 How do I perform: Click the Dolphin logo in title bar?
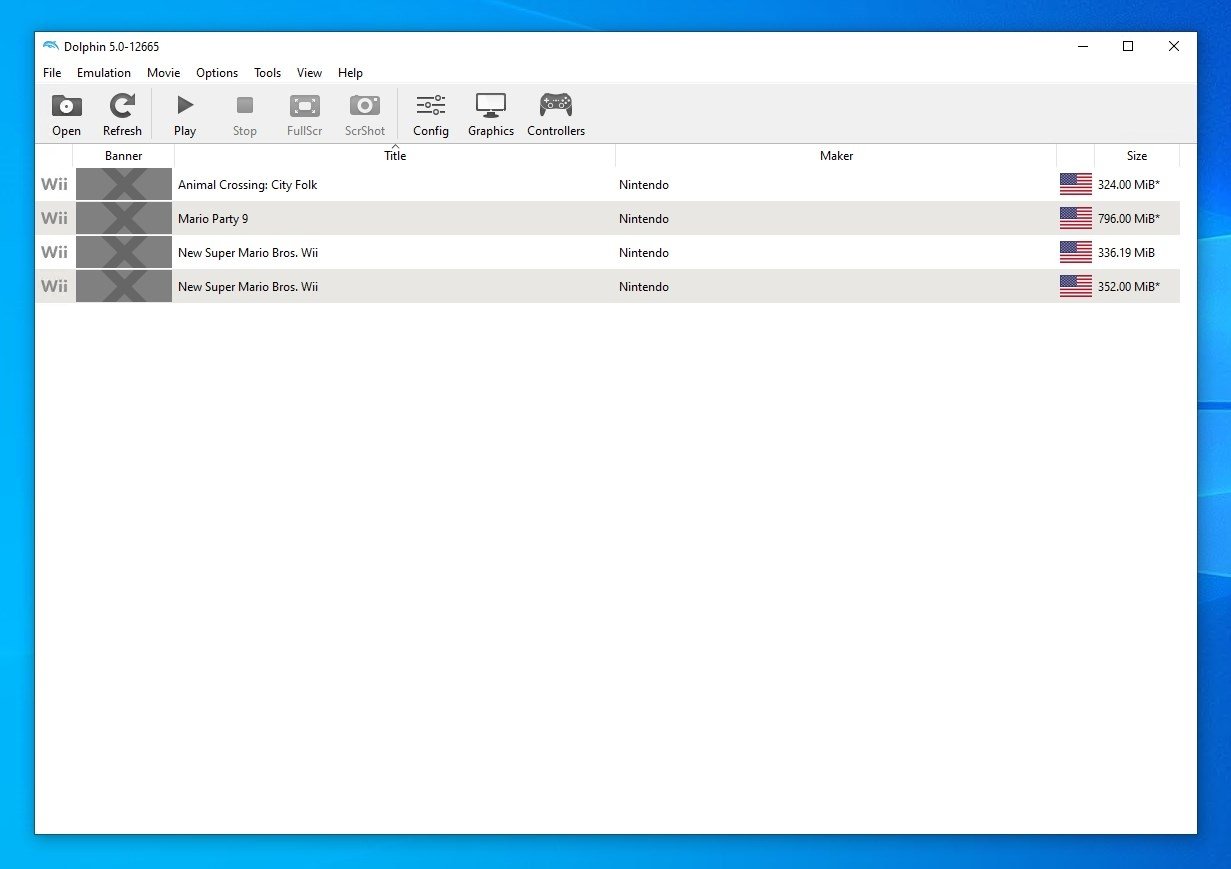click(51, 46)
